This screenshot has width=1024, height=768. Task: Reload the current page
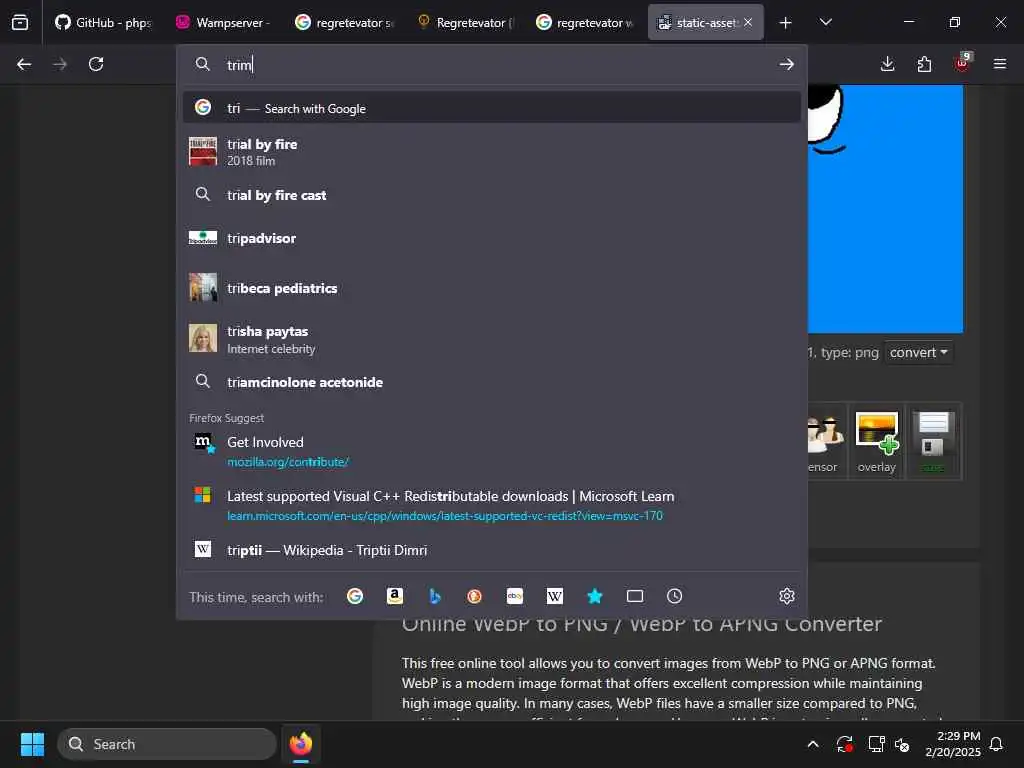[96, 64]
